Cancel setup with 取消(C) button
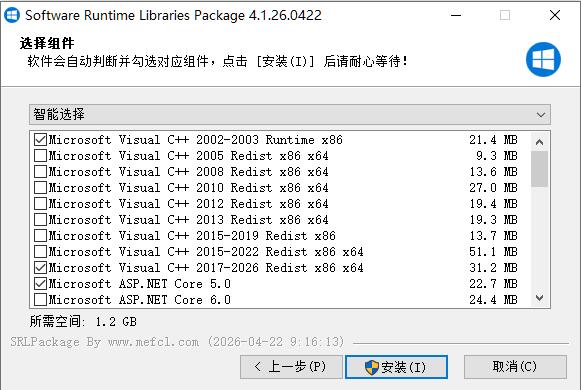The height and width of the screenshot is (390, 581). pyautogui.click(x=515, y=367)
